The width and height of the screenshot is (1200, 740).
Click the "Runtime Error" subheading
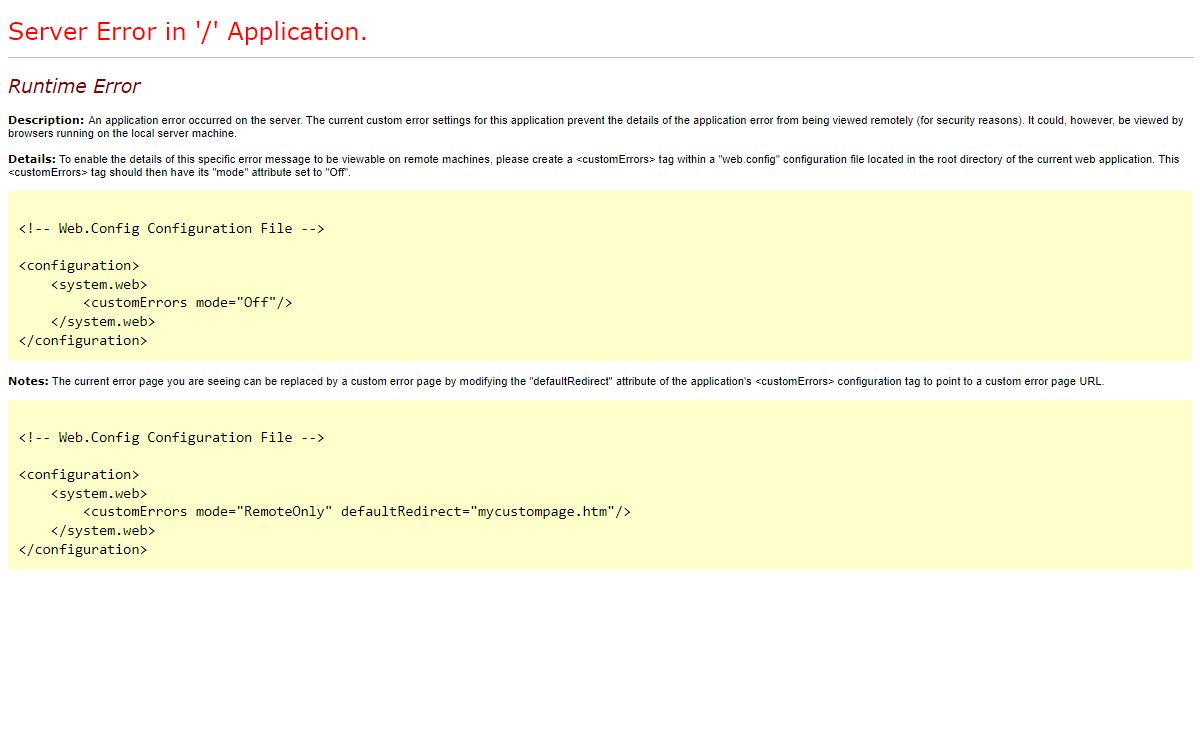pos(74,86)
